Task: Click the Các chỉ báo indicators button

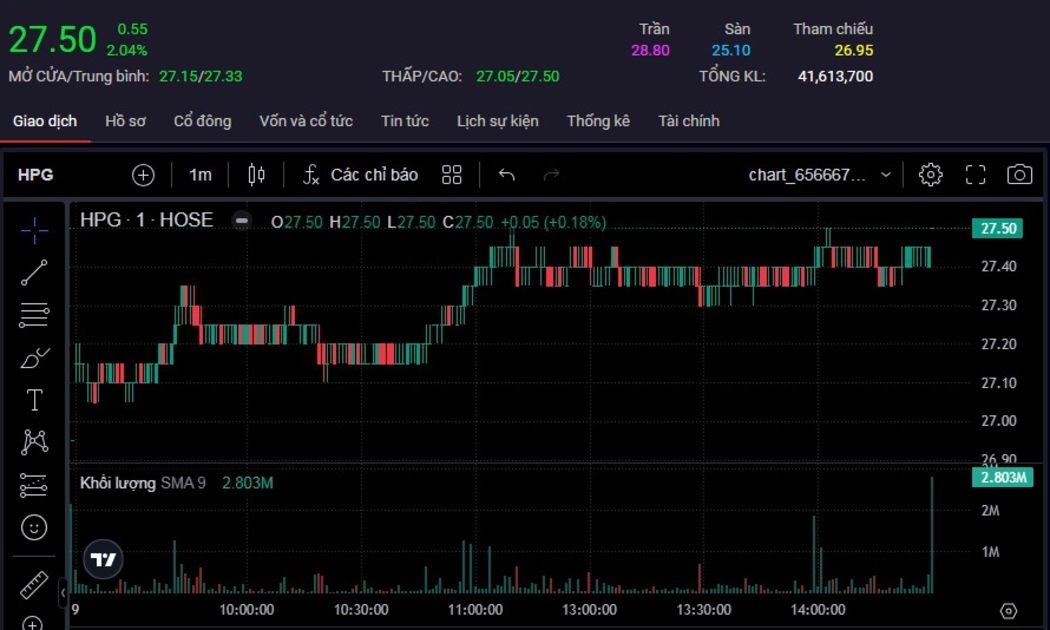Action: click(x=361, y=175)
